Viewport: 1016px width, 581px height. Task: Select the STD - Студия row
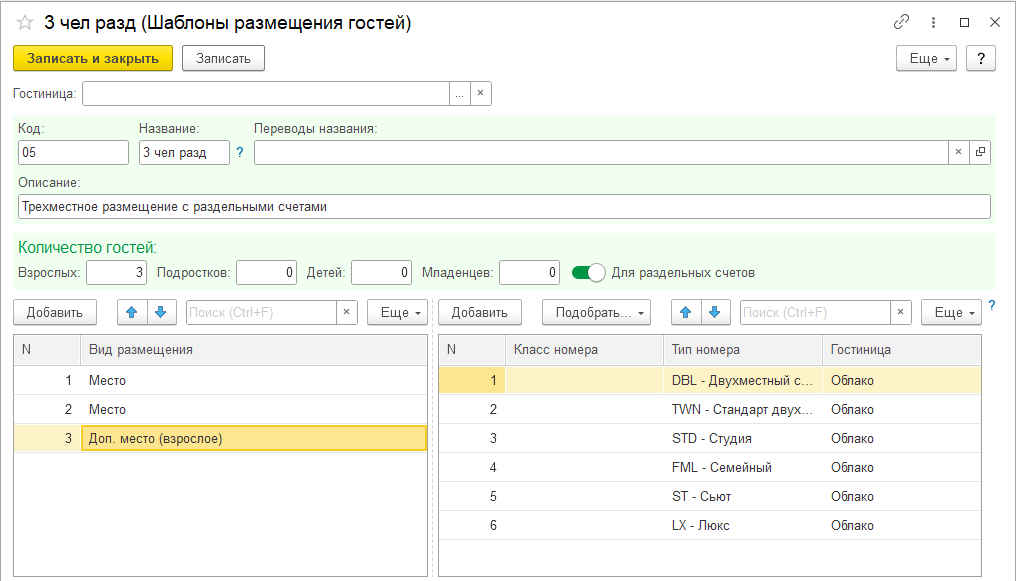(711, 438)
